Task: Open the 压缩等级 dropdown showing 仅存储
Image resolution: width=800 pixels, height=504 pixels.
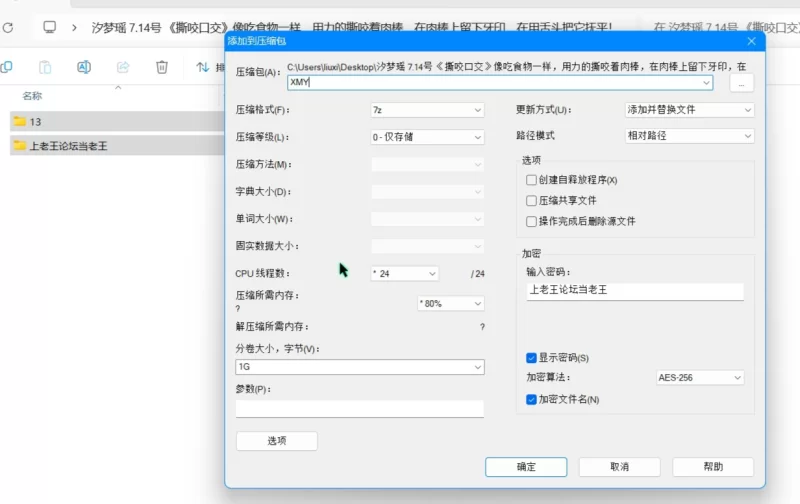Action: (x=427, y=137)
